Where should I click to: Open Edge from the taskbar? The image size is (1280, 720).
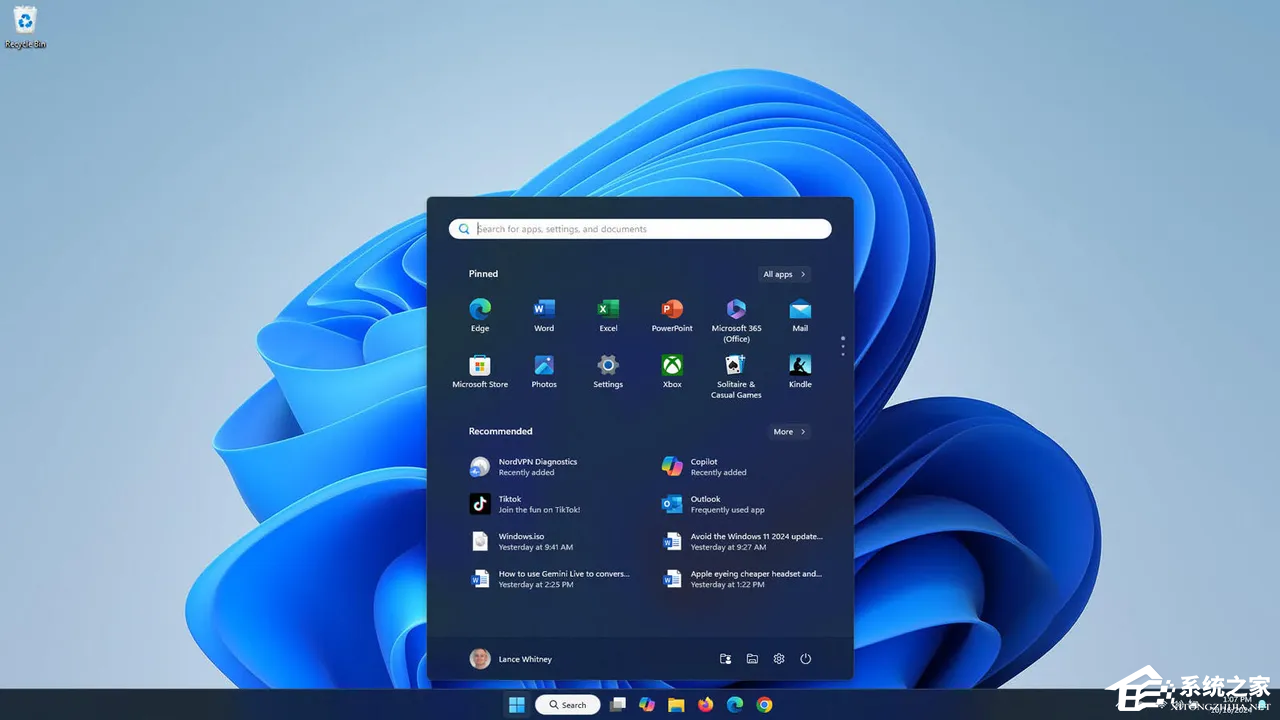[x=735, y=705]
